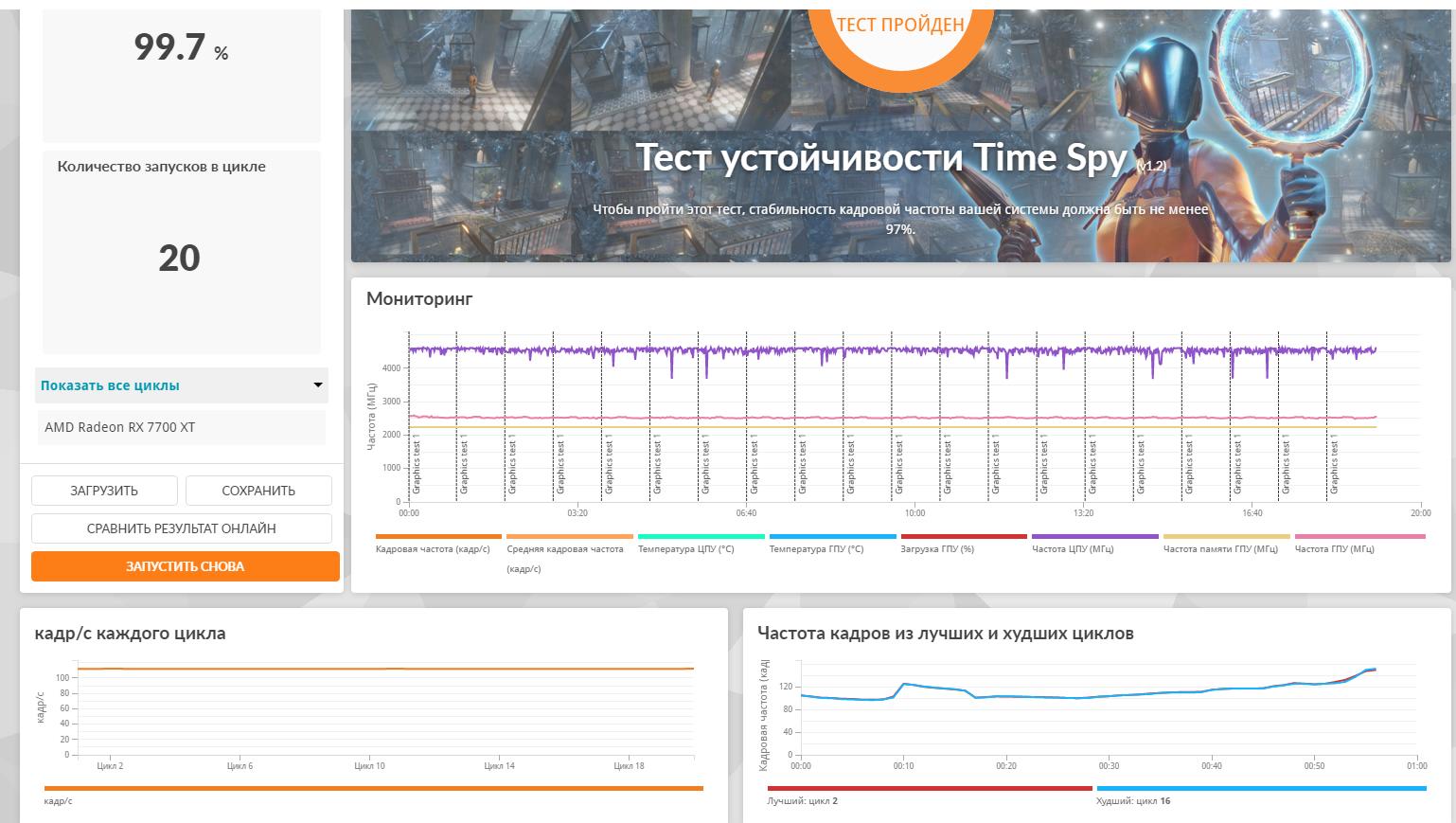Click the 'Цикл 18' axis label
Viewport: 1456px width, 823px height.
pos(629,766)
